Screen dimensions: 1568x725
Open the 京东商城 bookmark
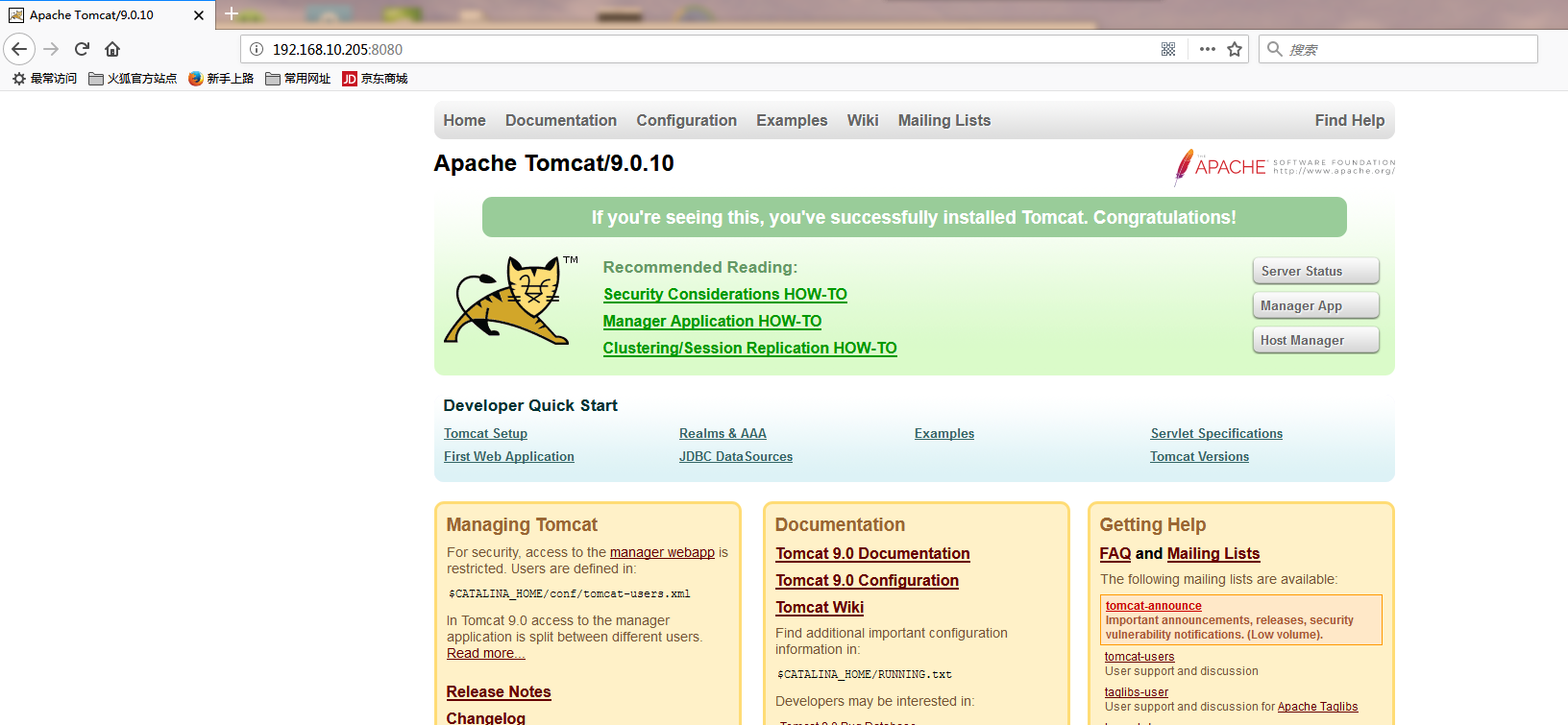click(x=375, y=79)
